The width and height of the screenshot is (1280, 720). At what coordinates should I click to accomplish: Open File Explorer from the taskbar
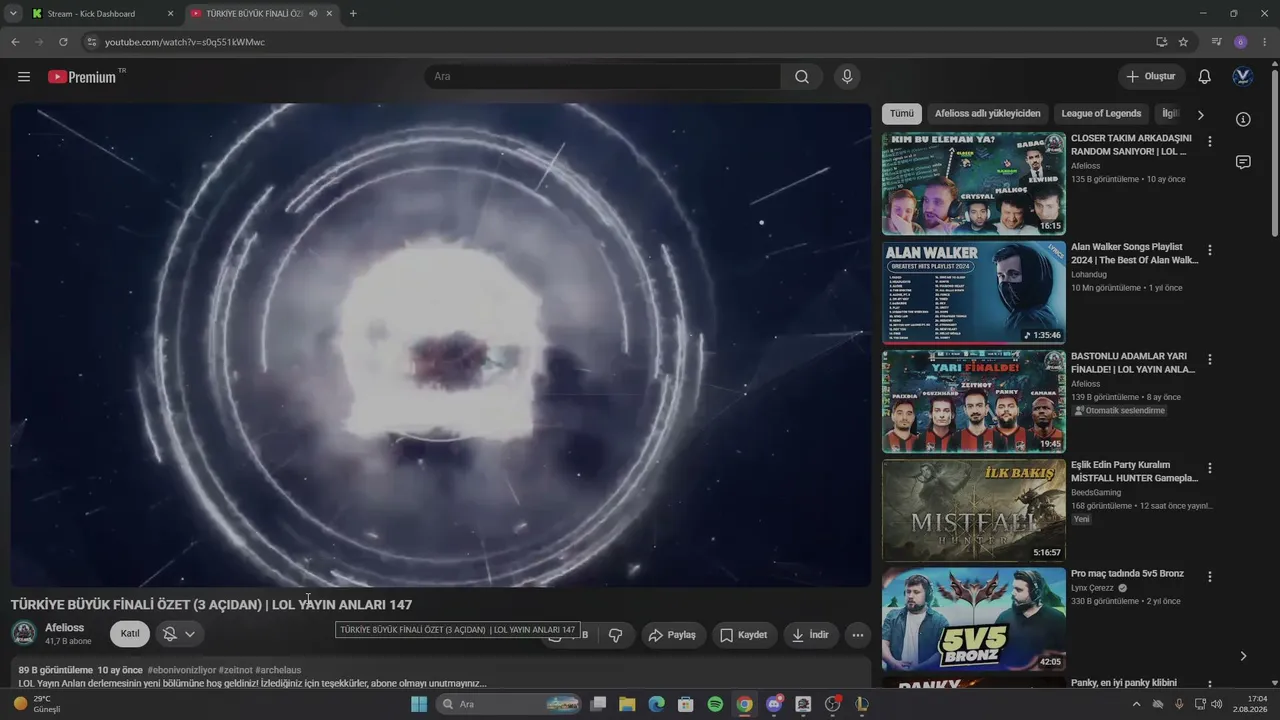click(627, 704)
